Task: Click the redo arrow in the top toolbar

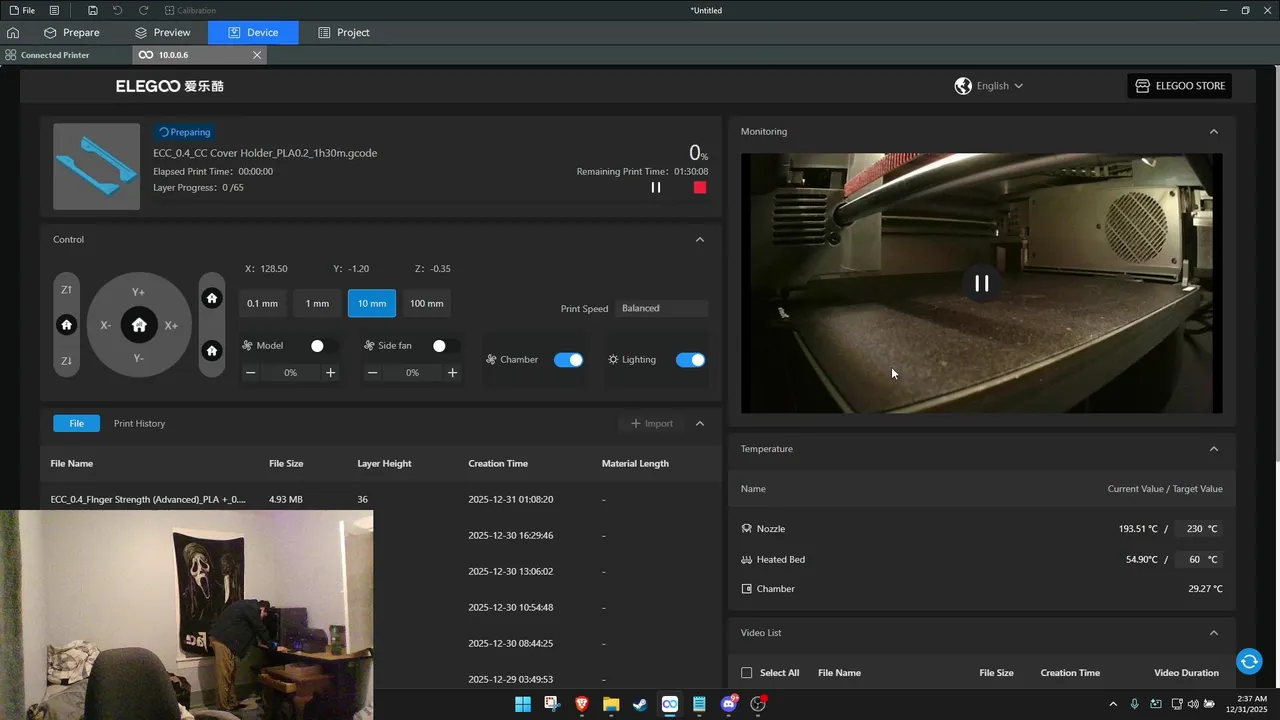Action: pos(144,10)
